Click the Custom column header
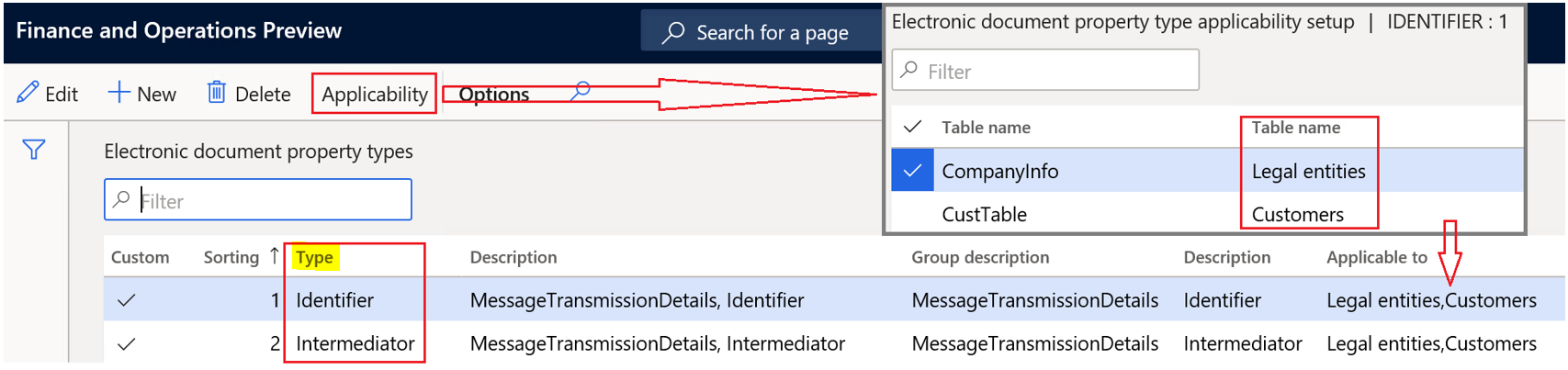 (x=140, y=257)
